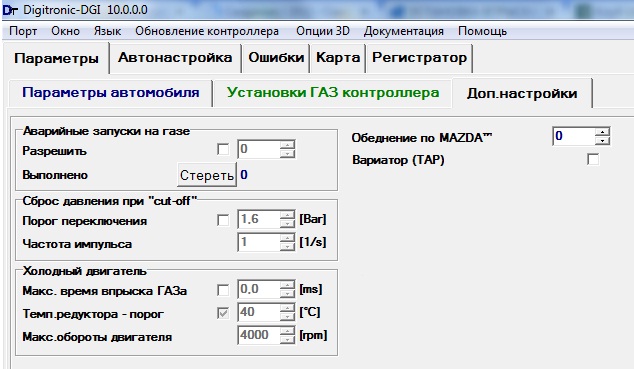Click the Холодный двигатель group title
The width and height of the screenshot is (634, 369).
[x=84, y=271]
